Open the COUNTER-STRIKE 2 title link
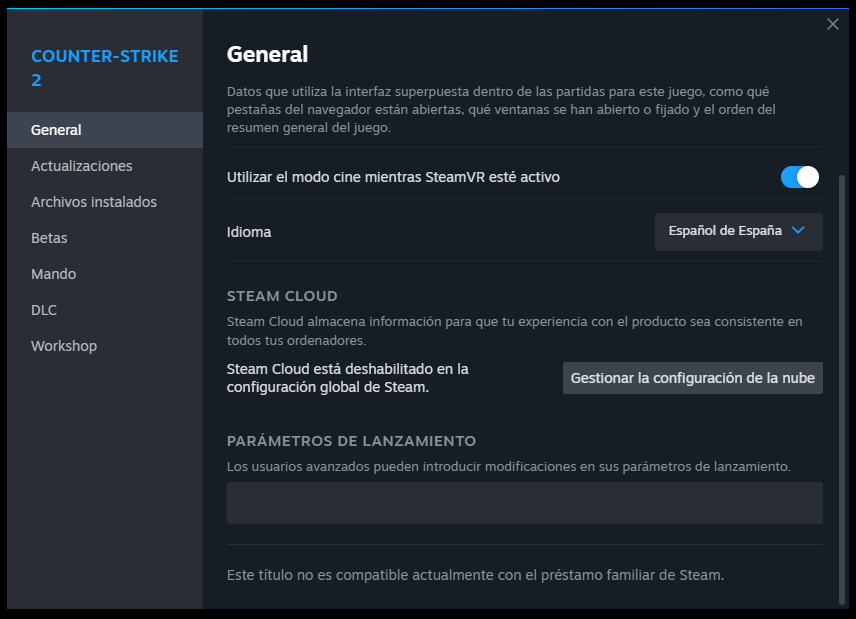 click(104, 67)
